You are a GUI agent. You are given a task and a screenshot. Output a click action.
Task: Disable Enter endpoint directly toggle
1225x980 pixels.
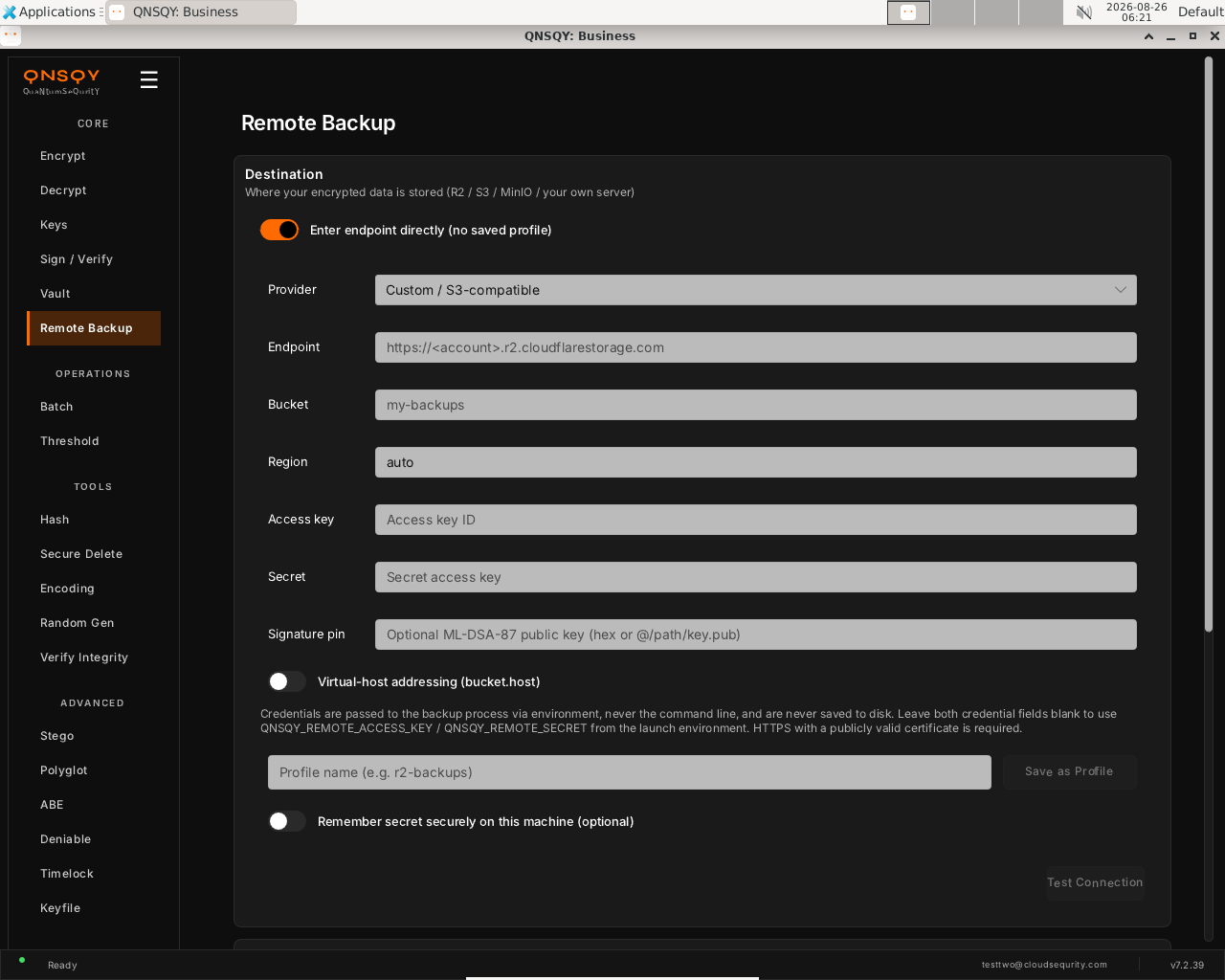click(279, 230)
